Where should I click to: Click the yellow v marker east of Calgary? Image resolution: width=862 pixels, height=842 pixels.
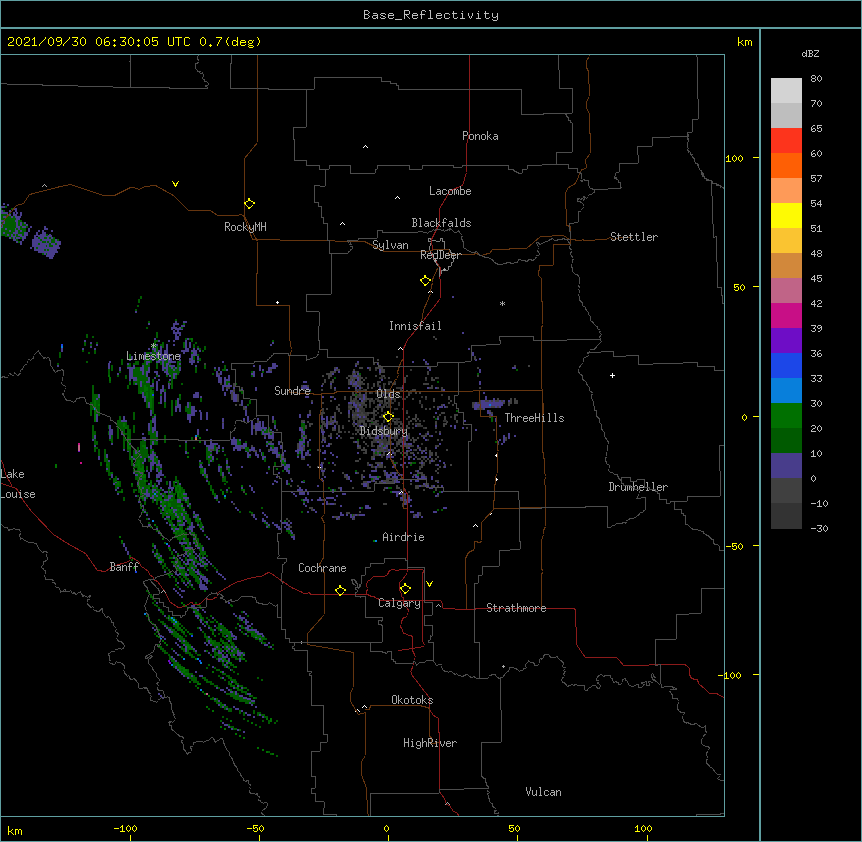coord(429,584)
